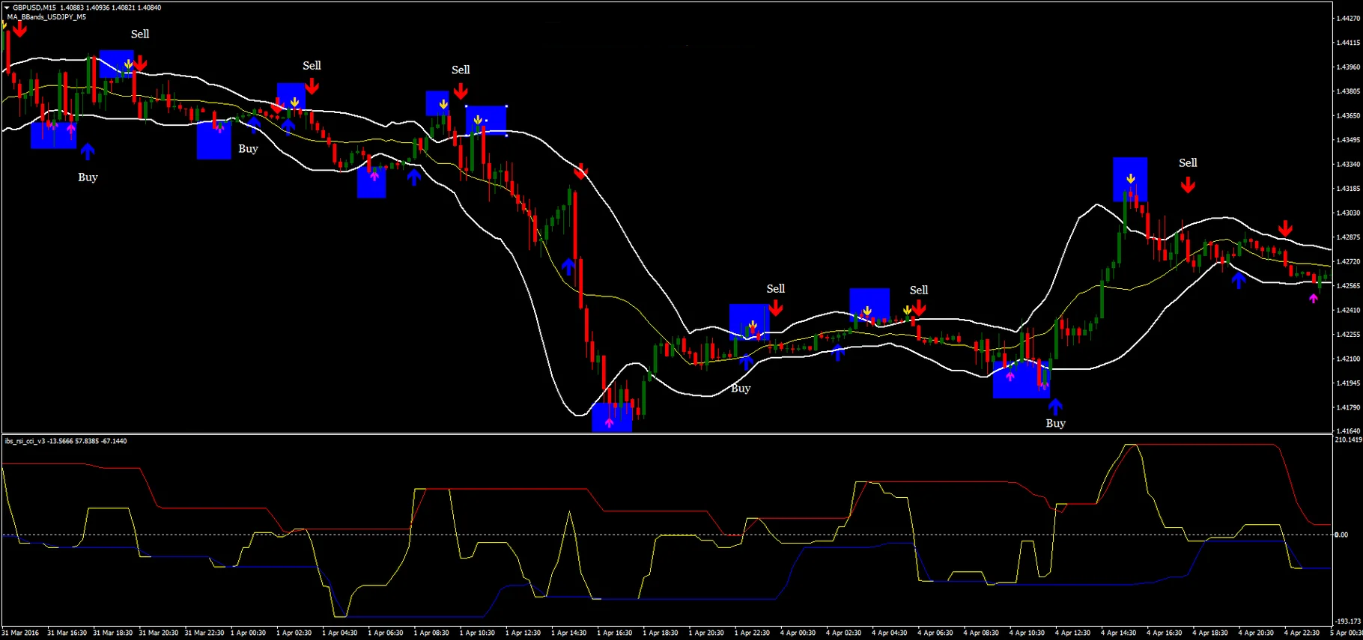The height and width of the screenshot is (640, 1363).
Task: Click the blue up arrow above the rightmost Buy label
Action: click(x=1055, y=405)
